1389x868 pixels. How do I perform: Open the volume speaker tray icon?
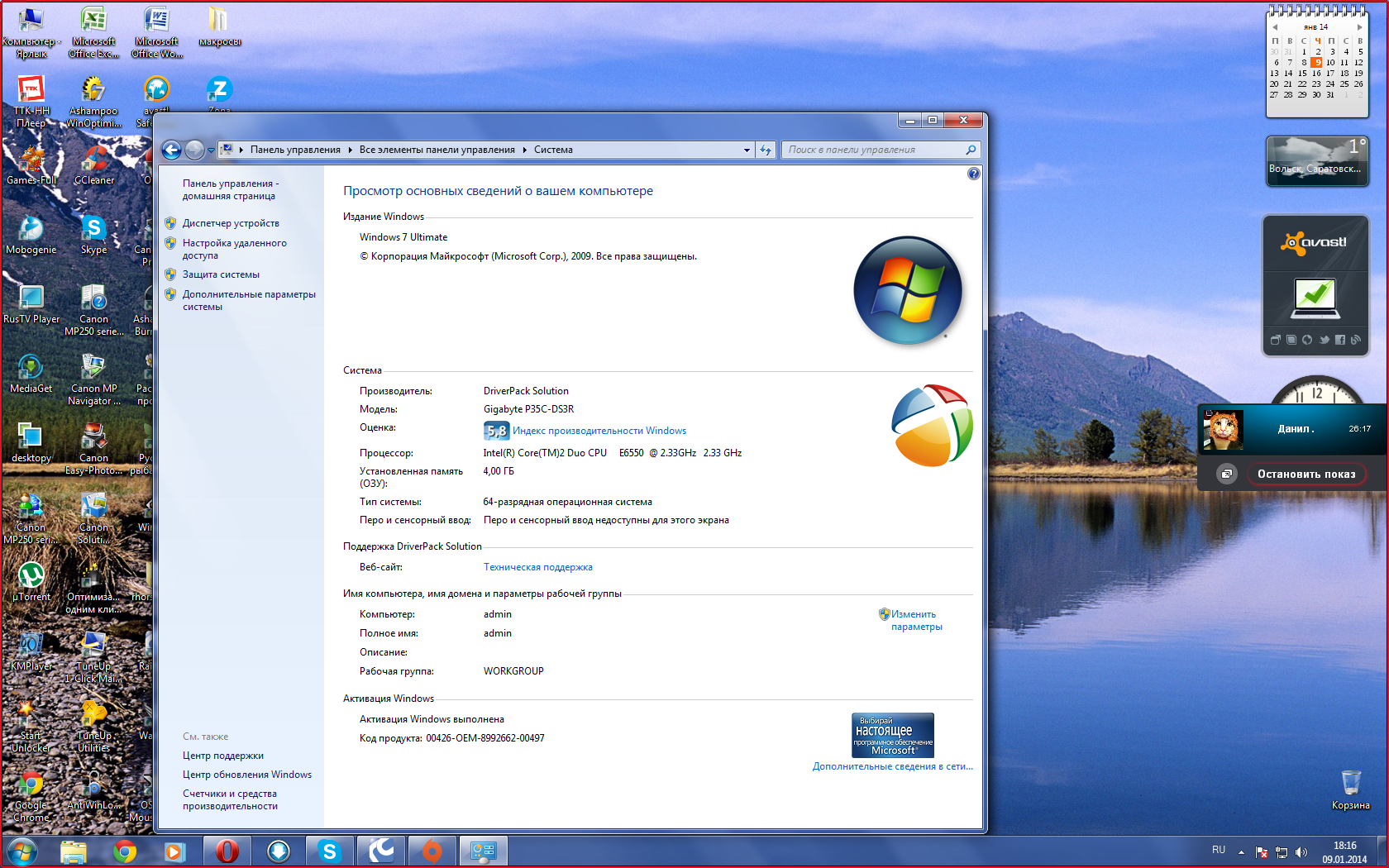coord(1301,851)
